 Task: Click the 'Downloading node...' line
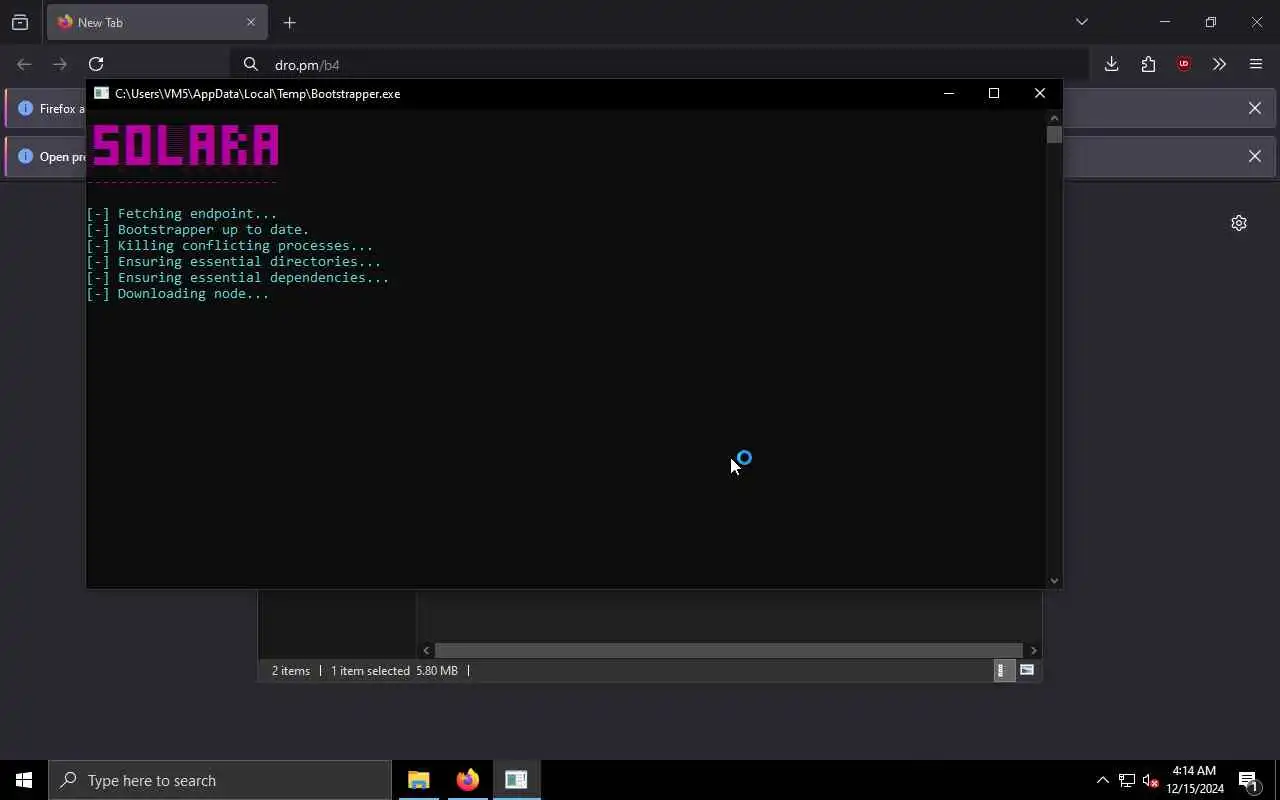(178, 293)
